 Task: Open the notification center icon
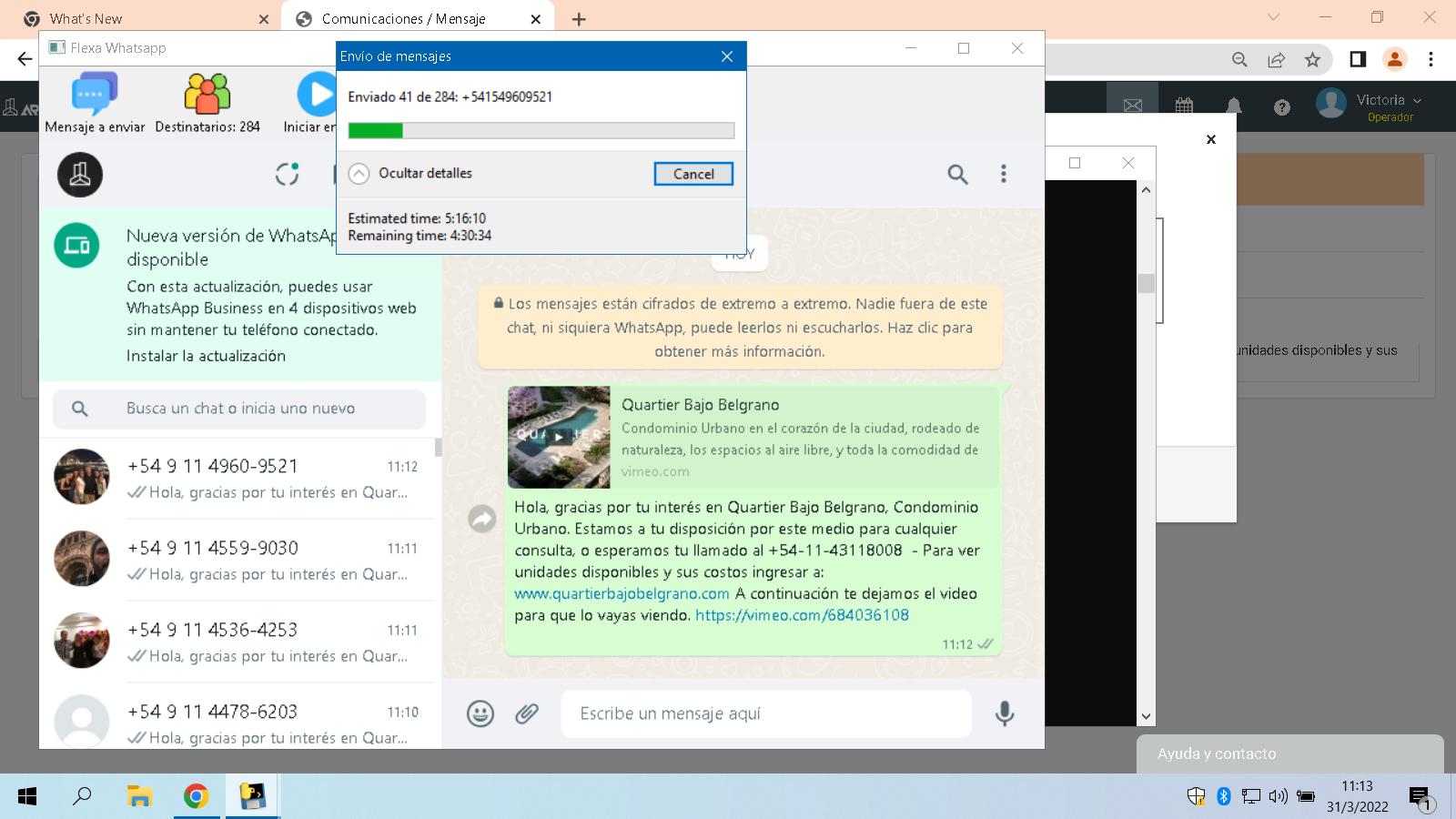tap(1421, 798)
